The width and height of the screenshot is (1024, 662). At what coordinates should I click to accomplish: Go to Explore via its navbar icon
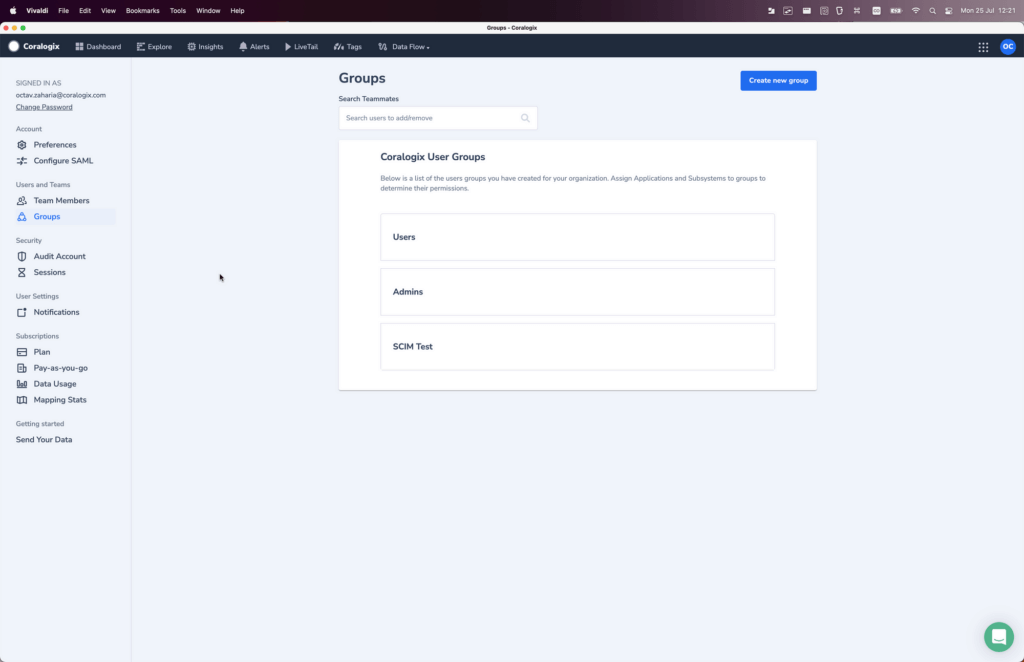point(140,46)
